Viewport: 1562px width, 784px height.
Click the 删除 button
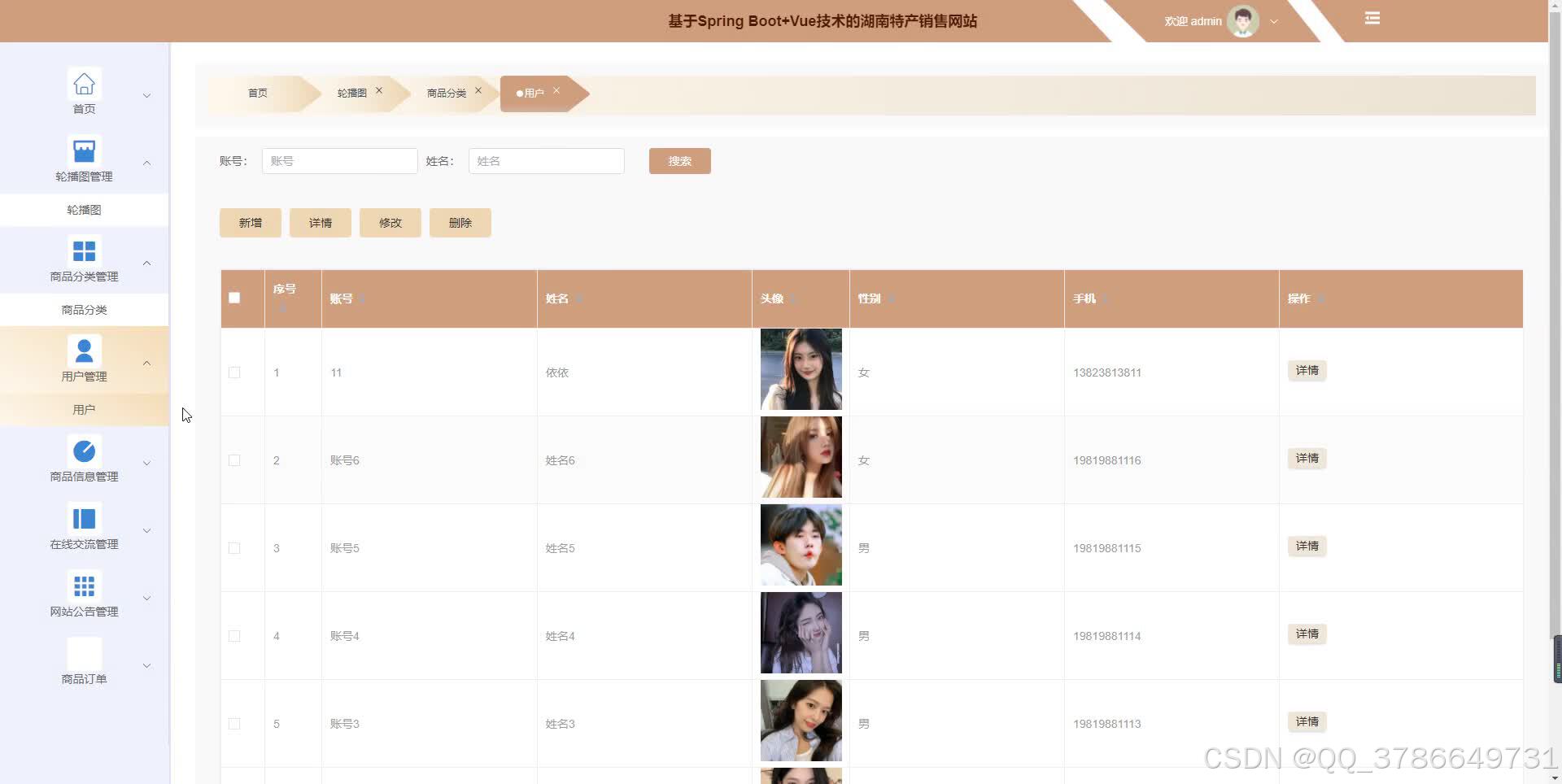click(x=460, y=223)
